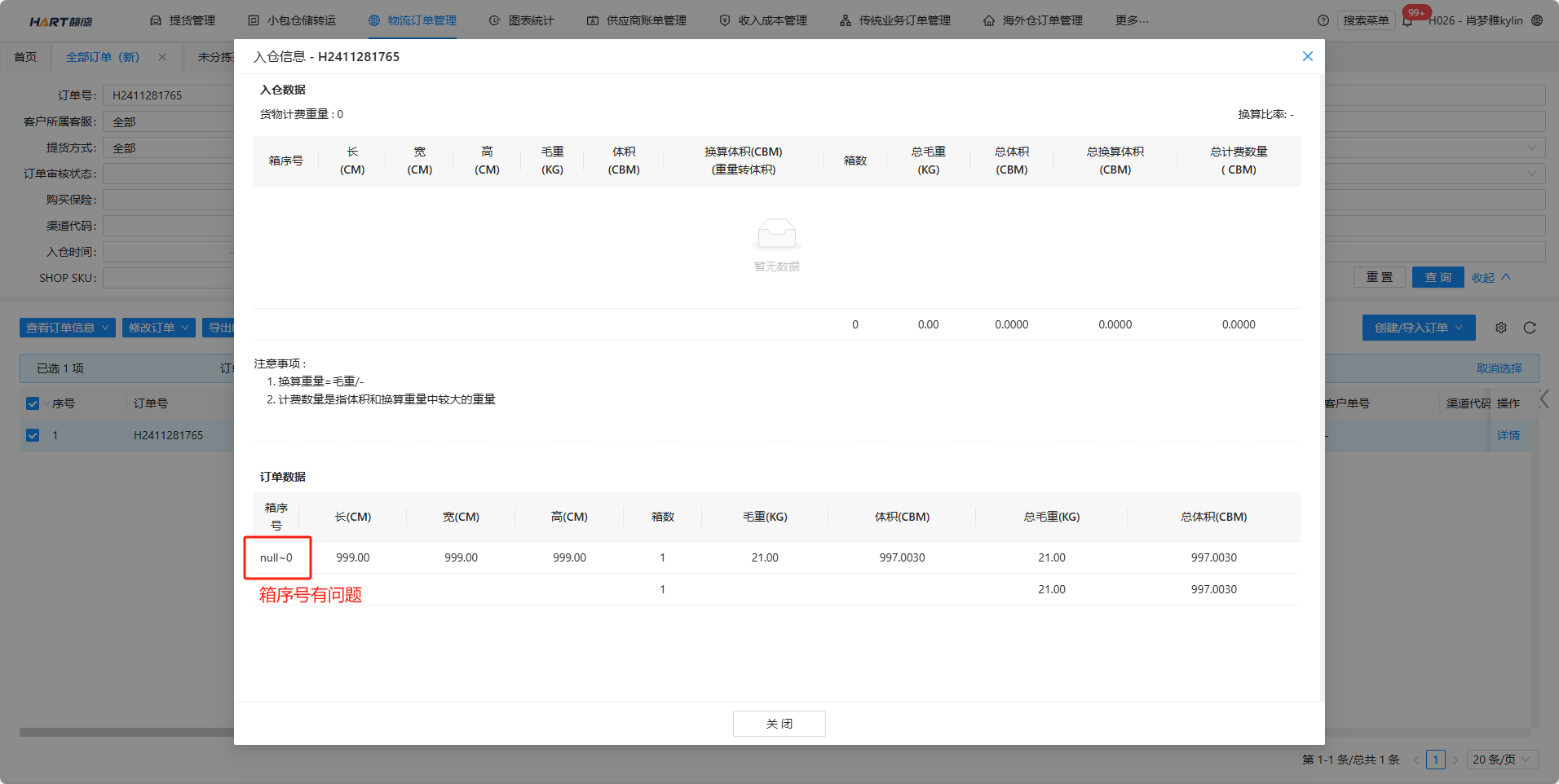Collapse the right side panel arrow
The width and height of the screenshot is (1559, 784).
pyautogui.click(x=1544, y=399)
